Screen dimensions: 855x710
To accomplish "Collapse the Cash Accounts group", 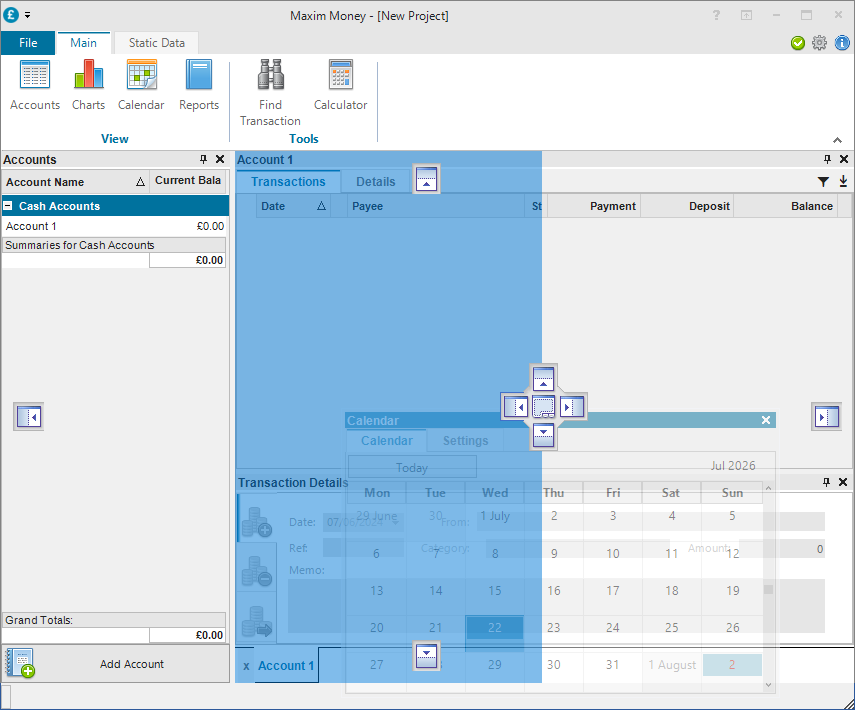I will click(x=8, y=206).
